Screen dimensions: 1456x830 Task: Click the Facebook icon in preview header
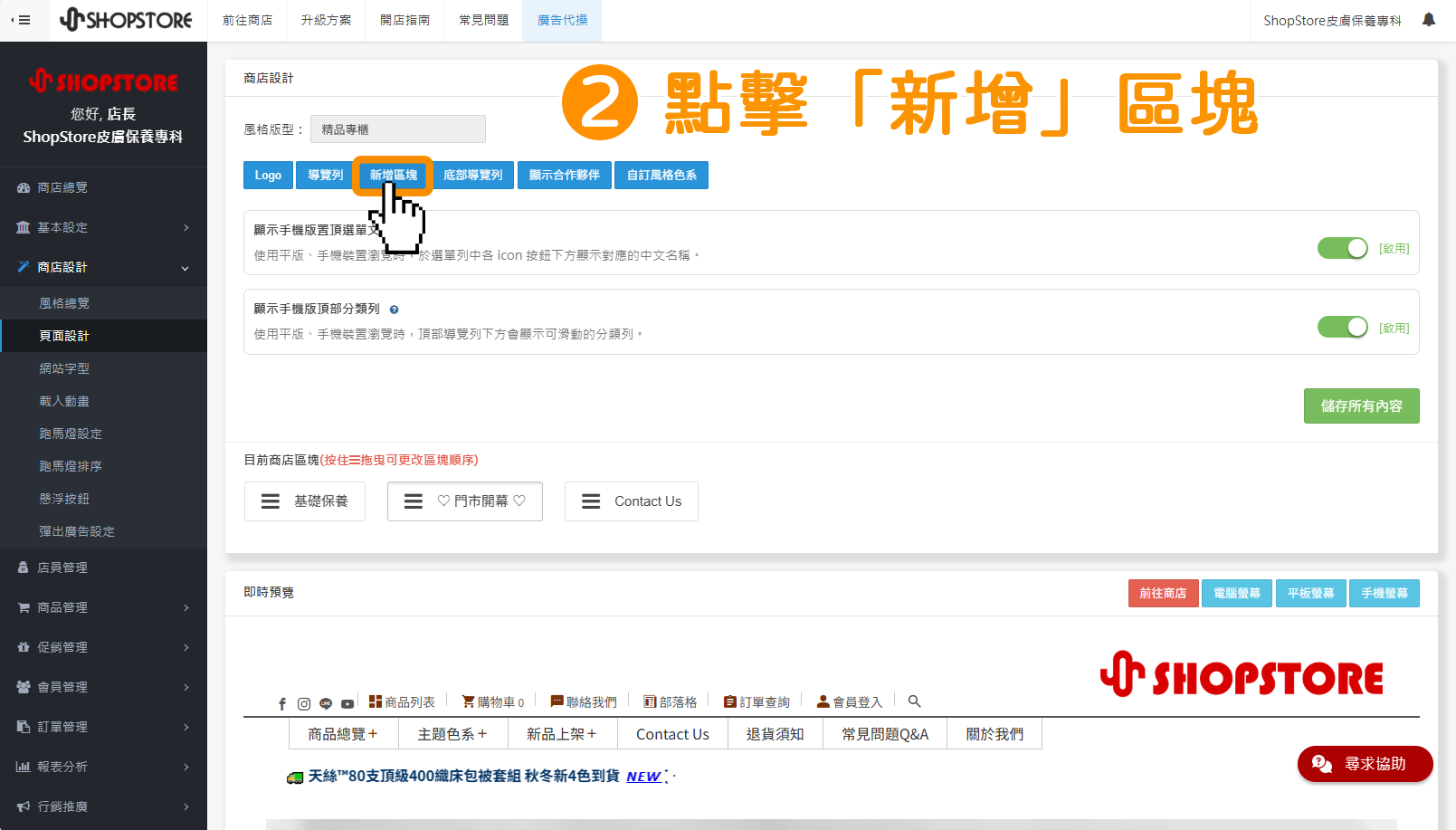pos(282,703)
